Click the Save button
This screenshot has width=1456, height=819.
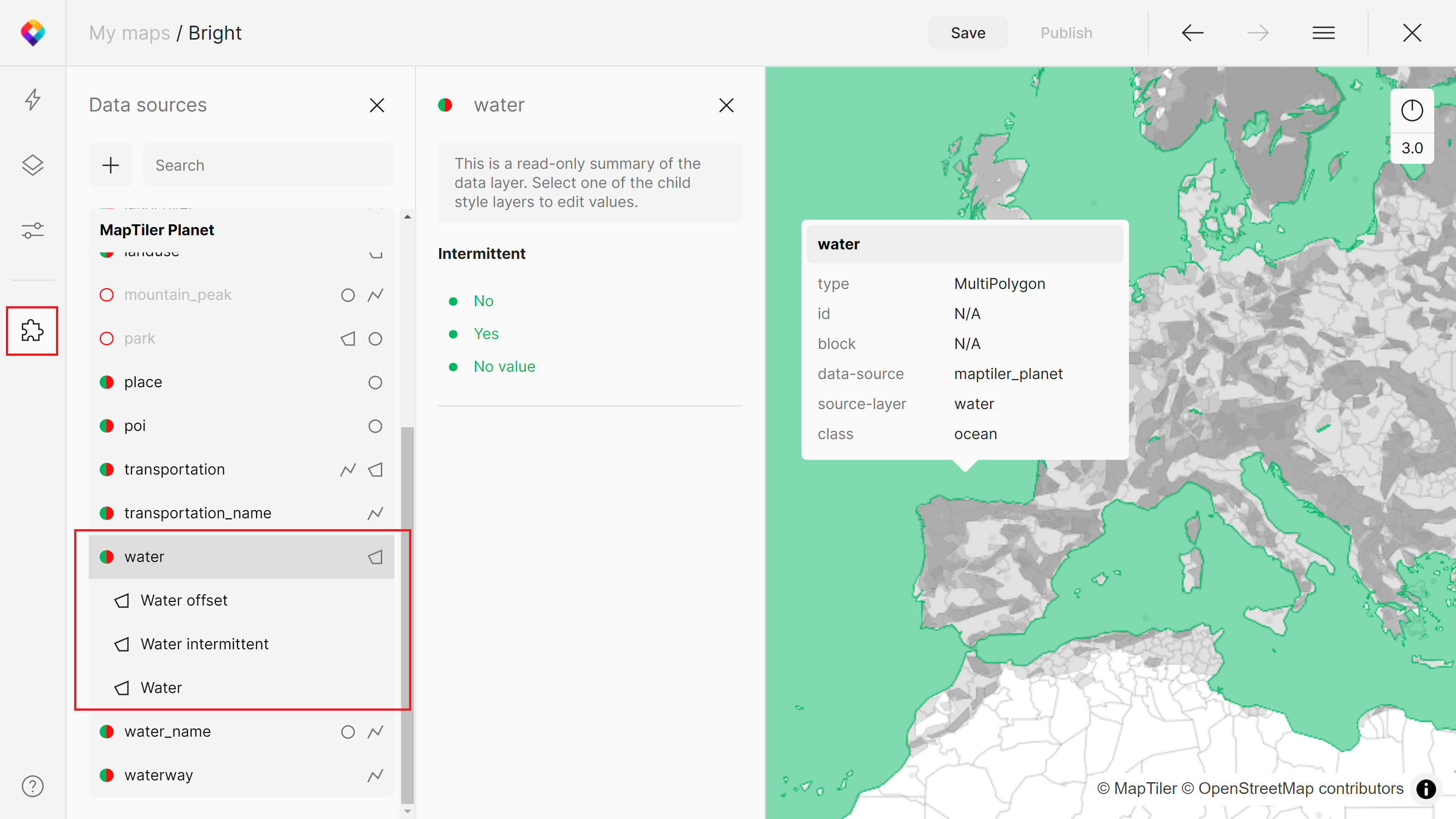(968, 33)
